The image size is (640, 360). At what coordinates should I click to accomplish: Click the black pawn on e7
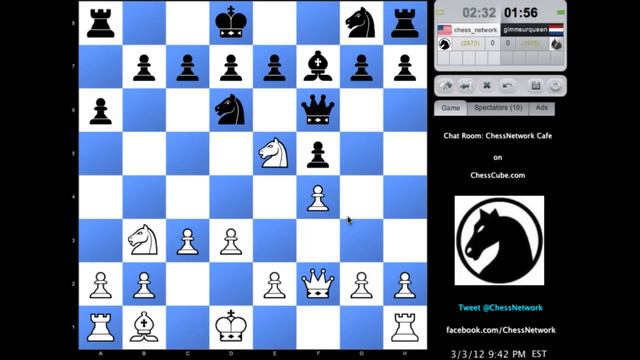tap(274, 67)
